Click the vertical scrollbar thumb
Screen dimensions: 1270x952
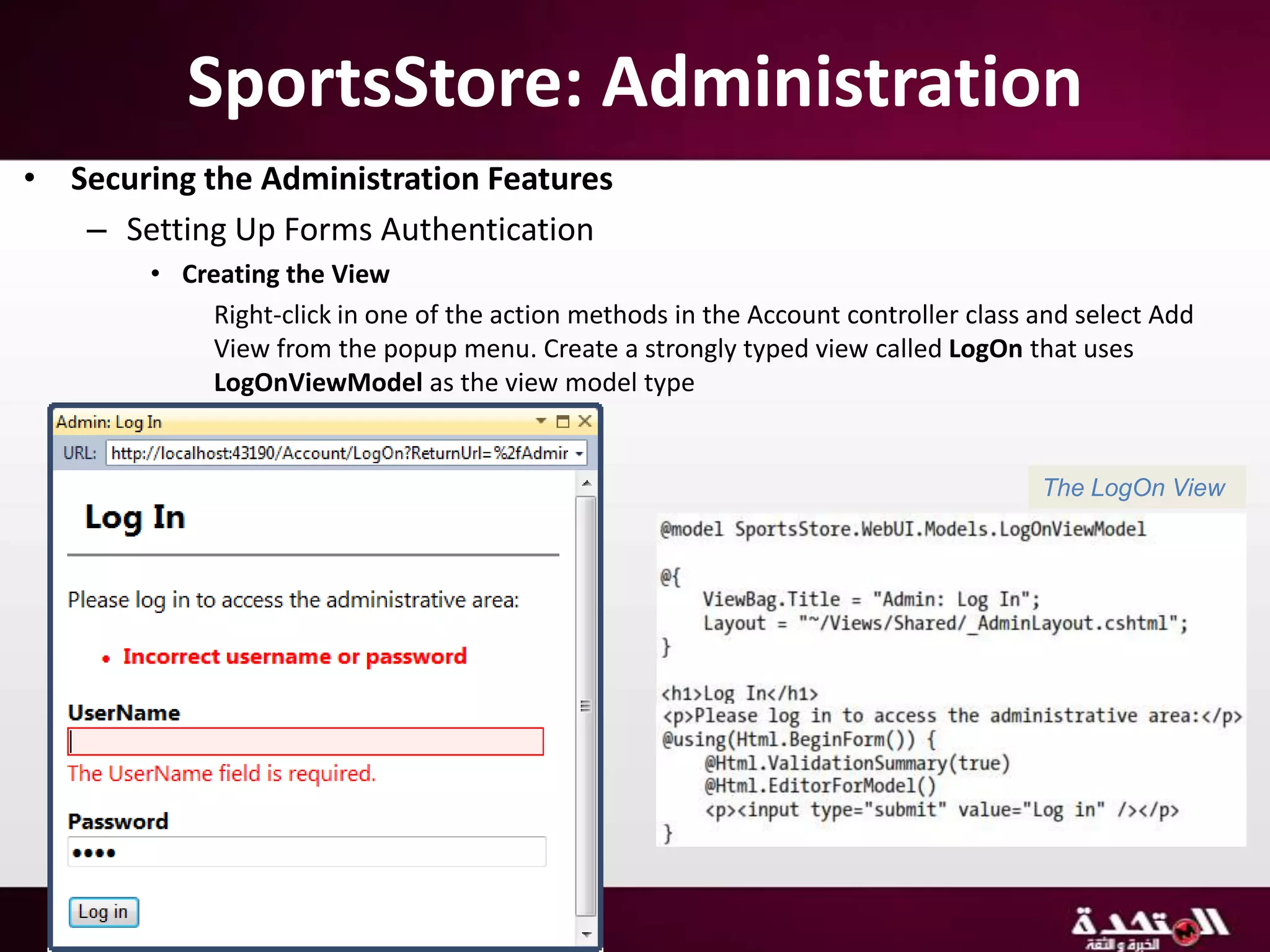586,705
